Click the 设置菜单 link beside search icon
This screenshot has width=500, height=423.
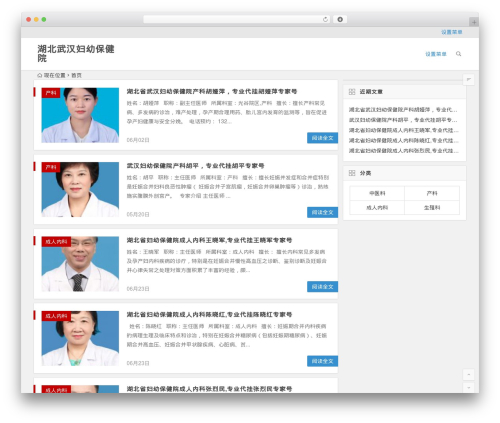pos(436,54)
